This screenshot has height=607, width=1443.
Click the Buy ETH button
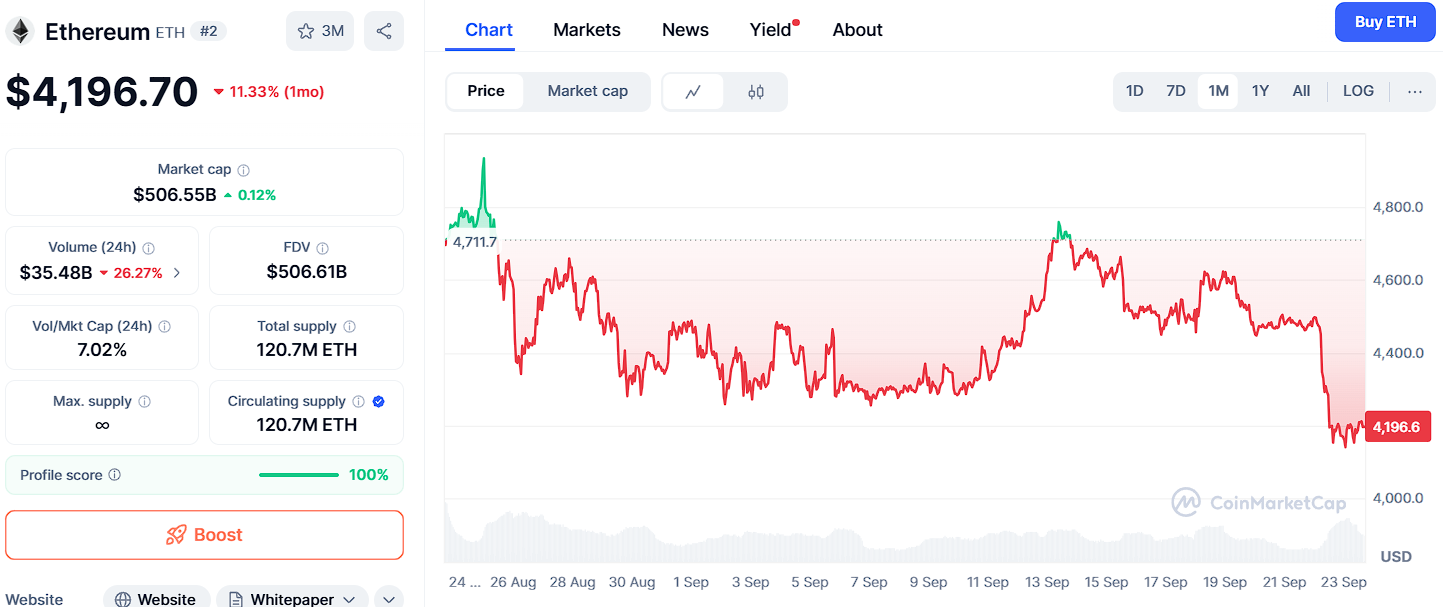[1385, 22]
